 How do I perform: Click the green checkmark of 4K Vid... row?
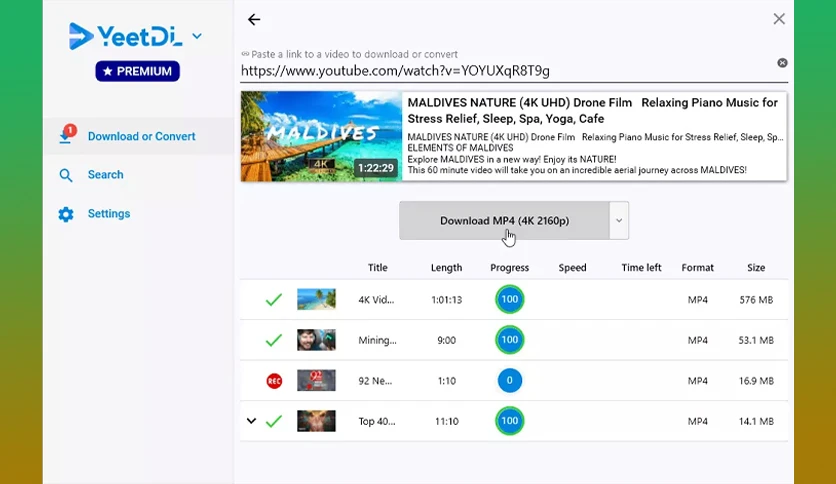click(274, 300)
